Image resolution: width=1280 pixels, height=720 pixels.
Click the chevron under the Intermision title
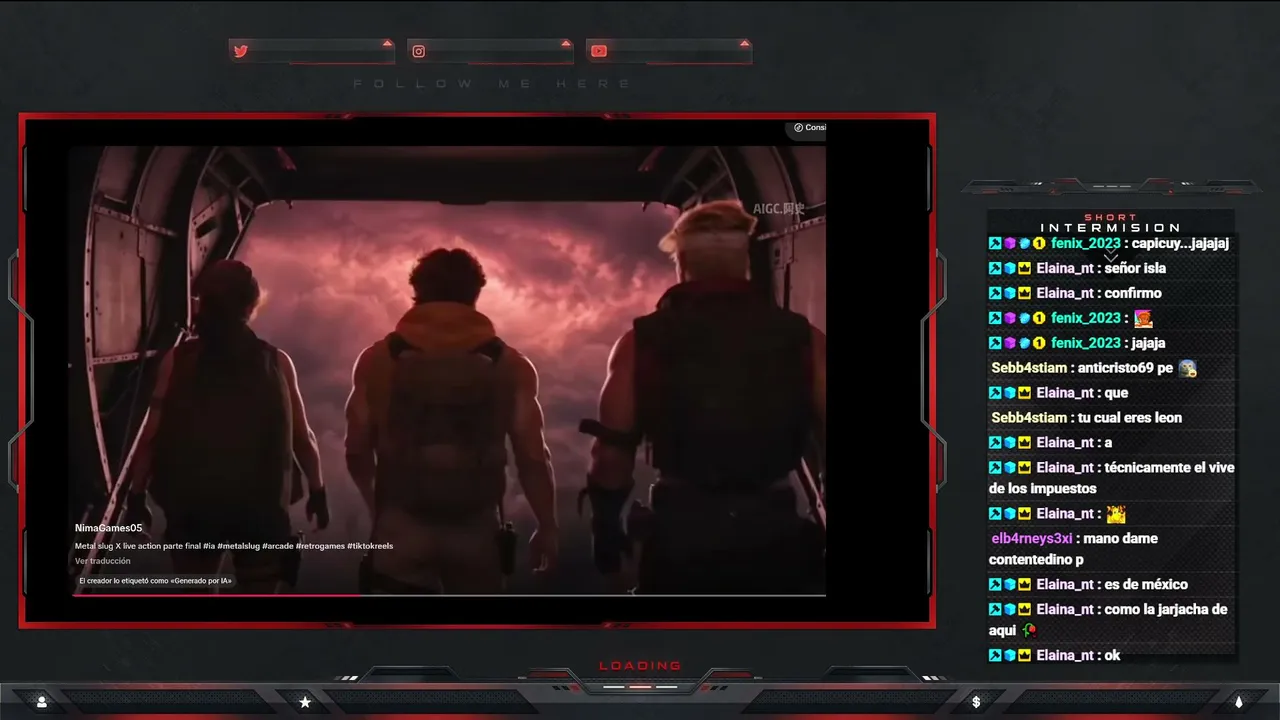(x=1110, y=258)
